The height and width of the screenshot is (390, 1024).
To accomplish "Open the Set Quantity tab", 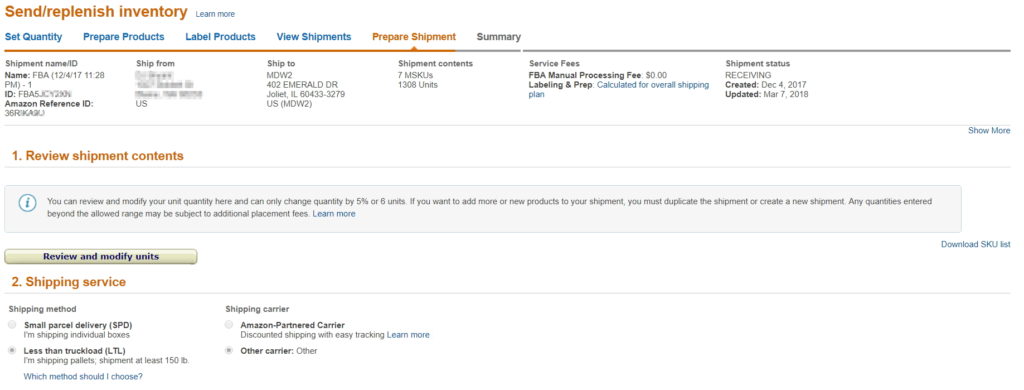I will coord(33,37).
